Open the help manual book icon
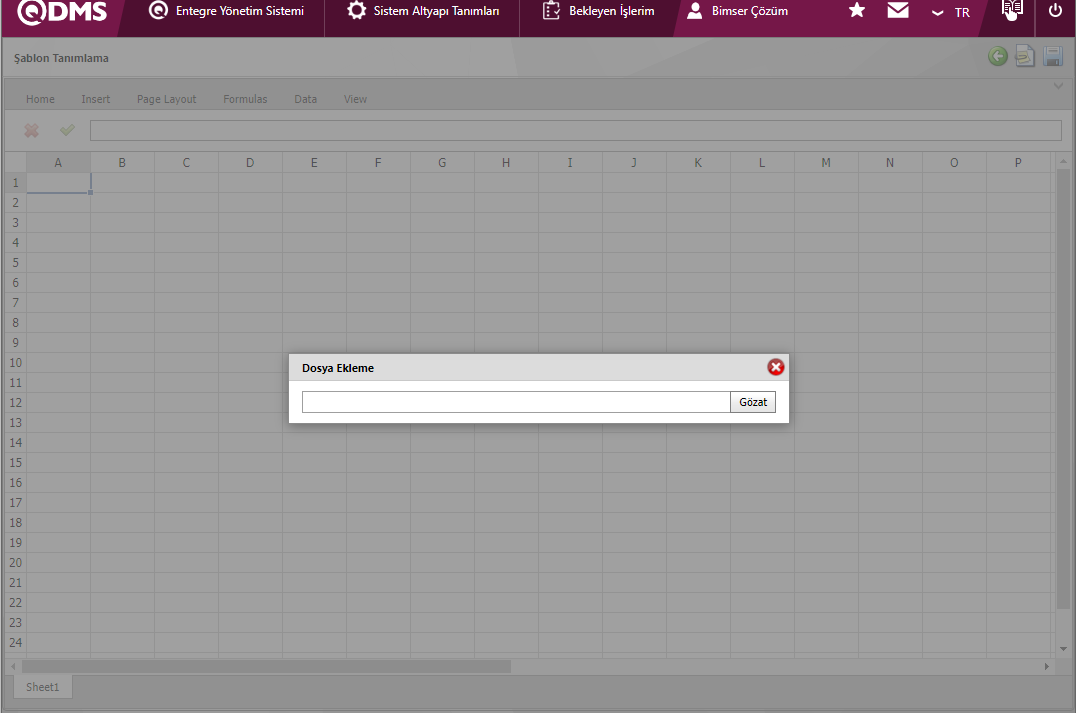The width and height of the screenshot is (1076, 713). [x=1013, y=10]
